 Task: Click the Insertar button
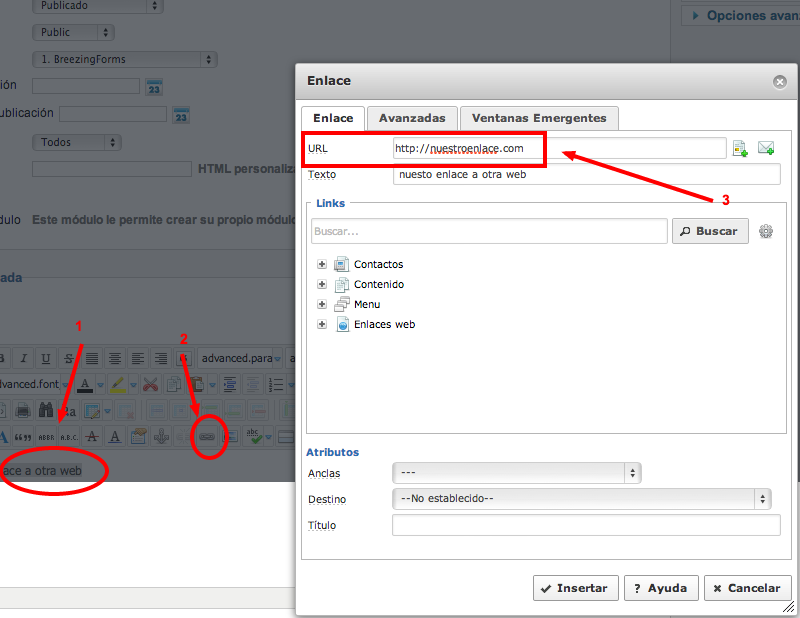coord(576,588)
